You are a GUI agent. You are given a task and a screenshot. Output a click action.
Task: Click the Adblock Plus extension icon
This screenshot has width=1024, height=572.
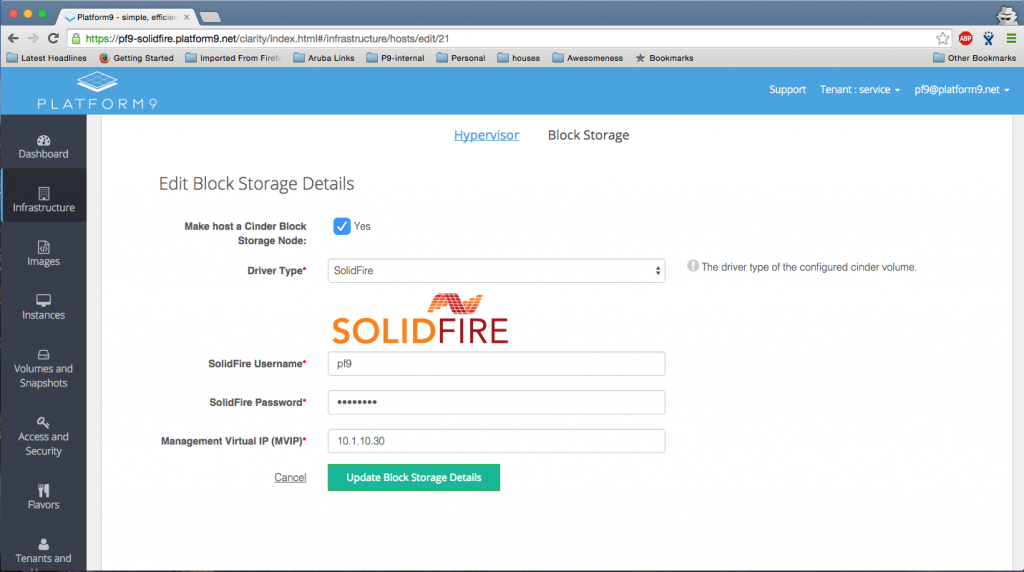click(x=965, y=38)
